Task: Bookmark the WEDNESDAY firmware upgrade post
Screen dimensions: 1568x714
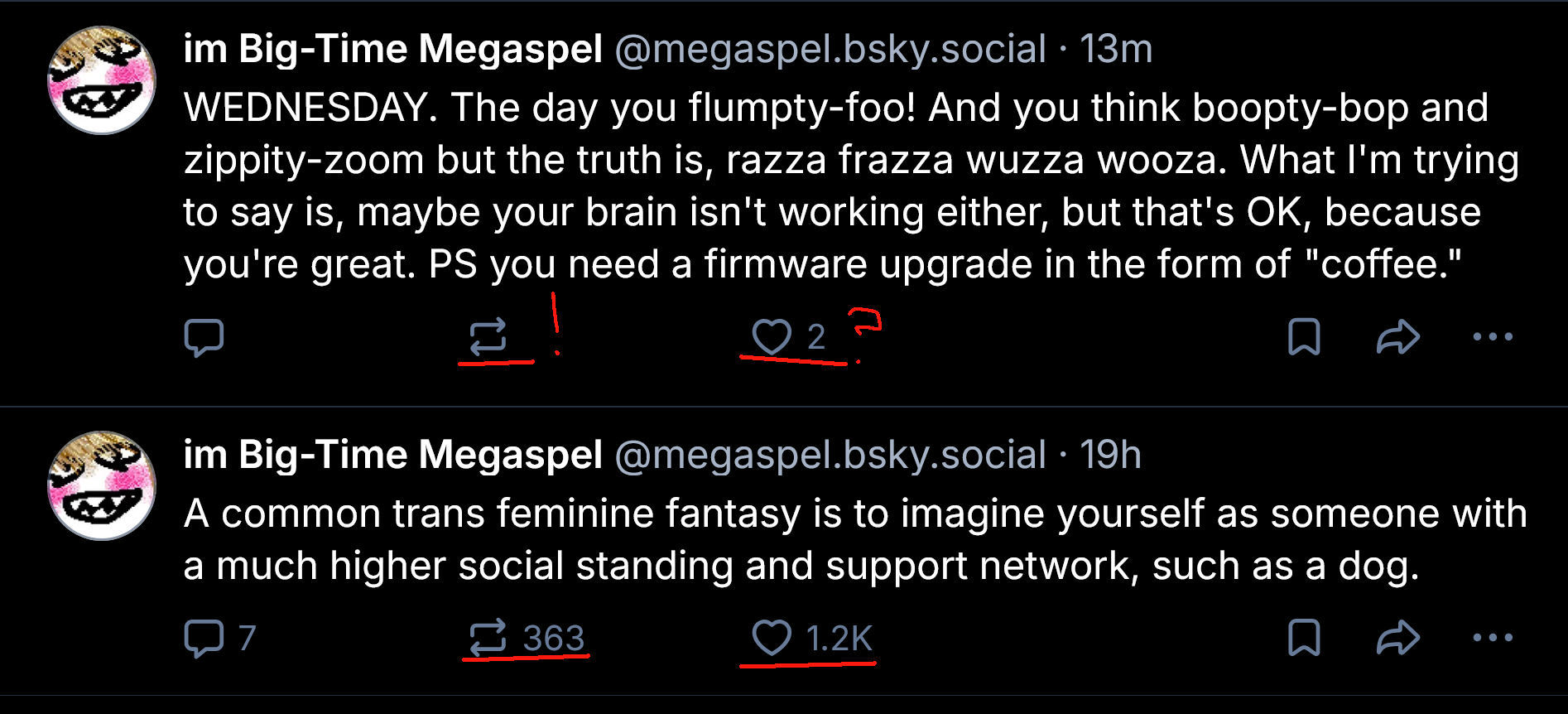Action: click(x=1304, y=337)
